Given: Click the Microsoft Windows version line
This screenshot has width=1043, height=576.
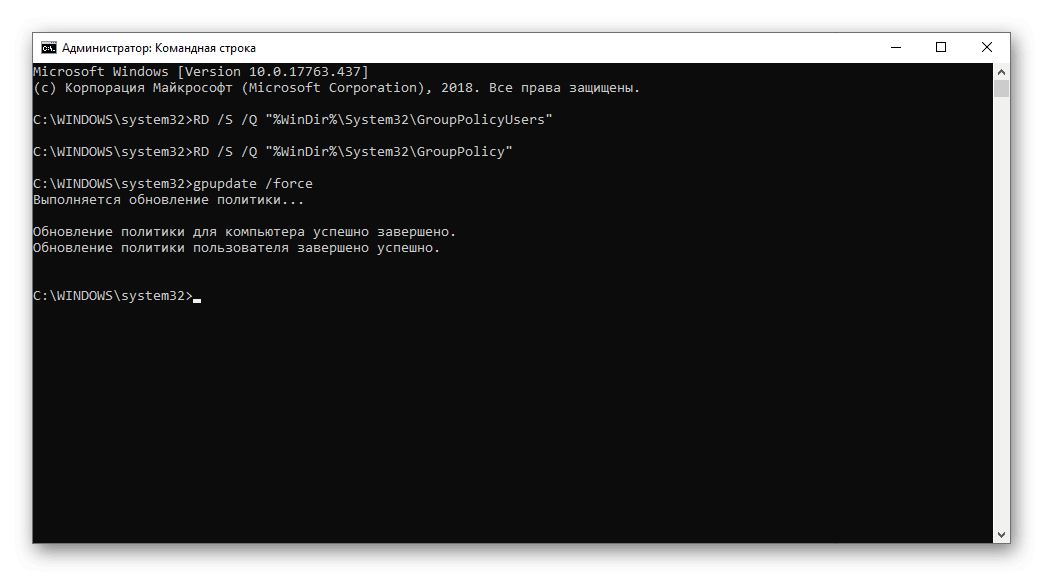Looking at the screenshot, I should pos(200,72).
